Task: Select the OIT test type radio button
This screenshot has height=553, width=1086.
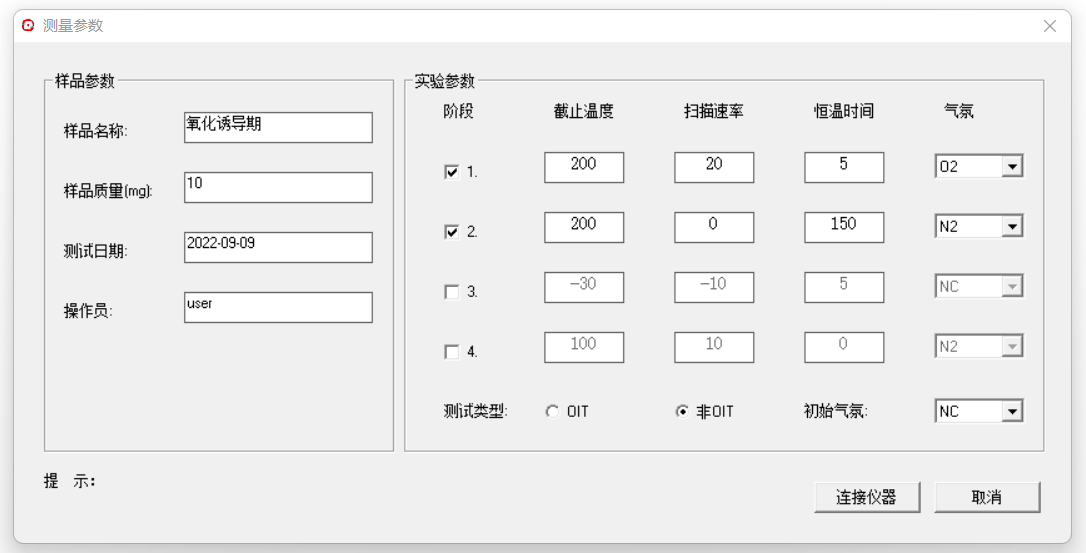Action: 553,411
